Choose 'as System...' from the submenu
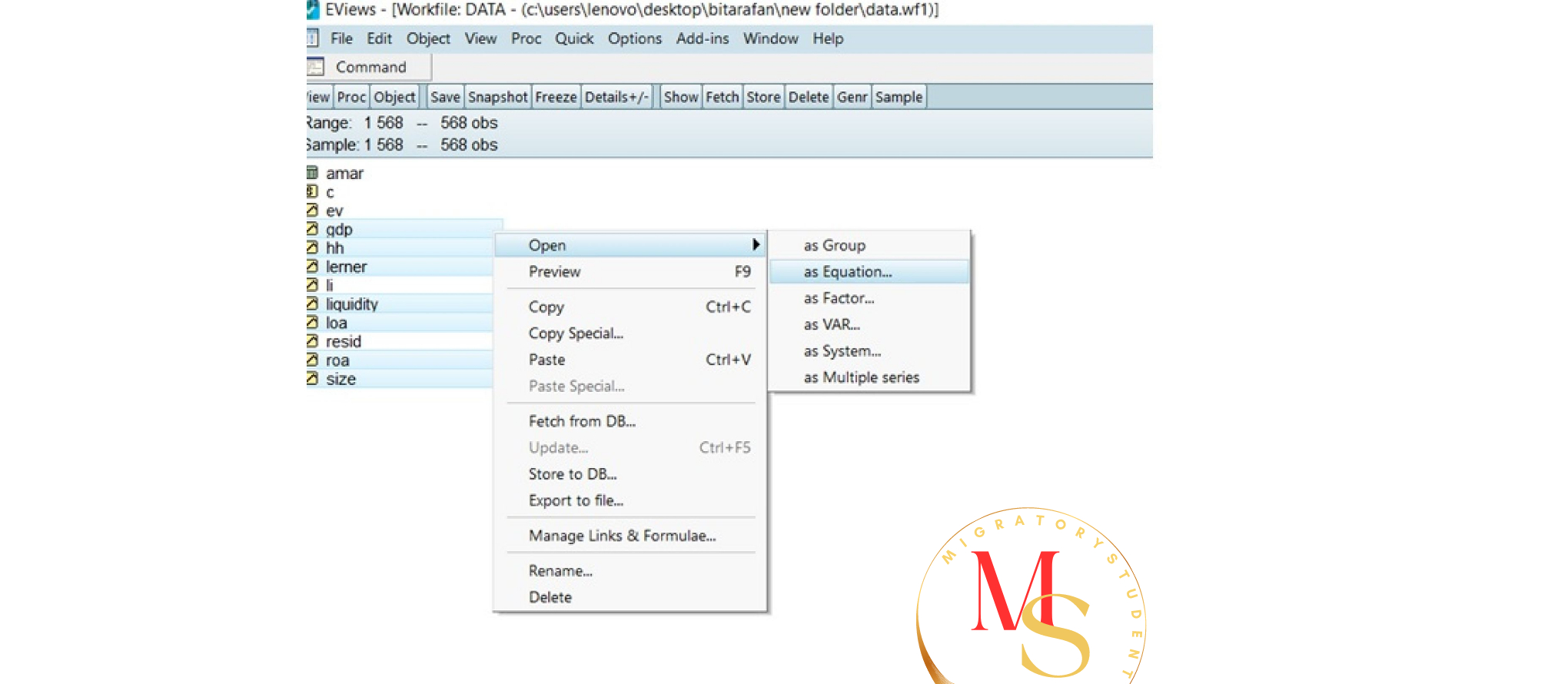The image size is (1568, 684). coord(869,351)
